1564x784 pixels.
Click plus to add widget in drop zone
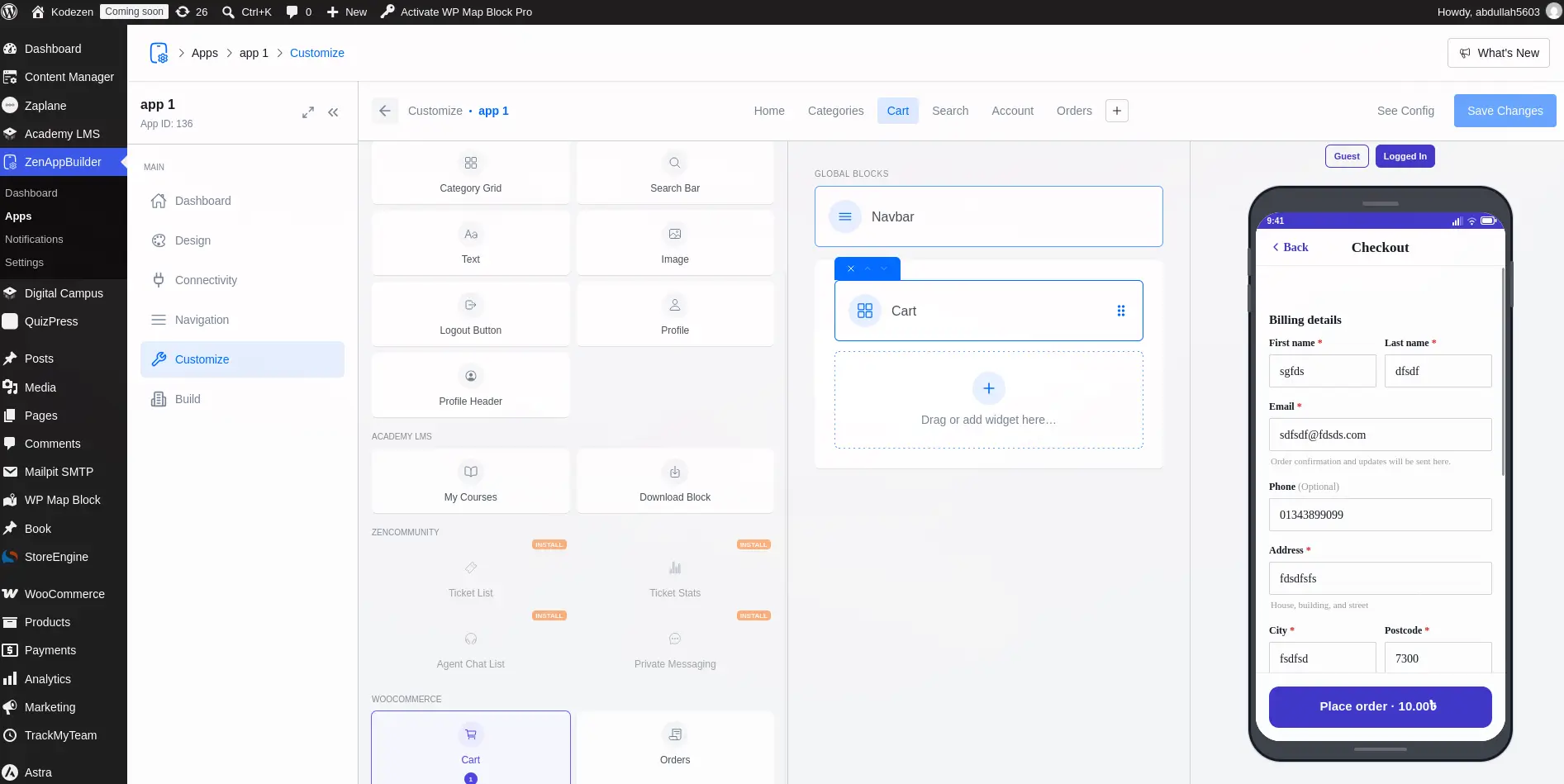click(989, 388)
